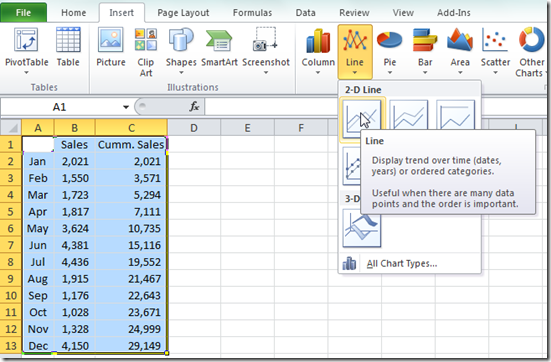Viewport: 551px width, 362px height.
Task: Click the All Chart Types icon
Action: 349,263
